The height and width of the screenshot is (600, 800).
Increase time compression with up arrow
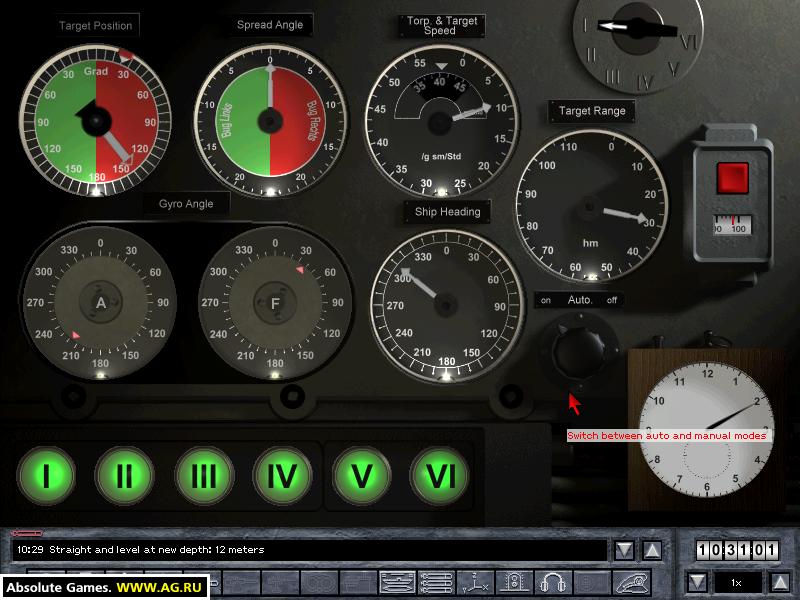pyautogui.click(x=779, y=582)
